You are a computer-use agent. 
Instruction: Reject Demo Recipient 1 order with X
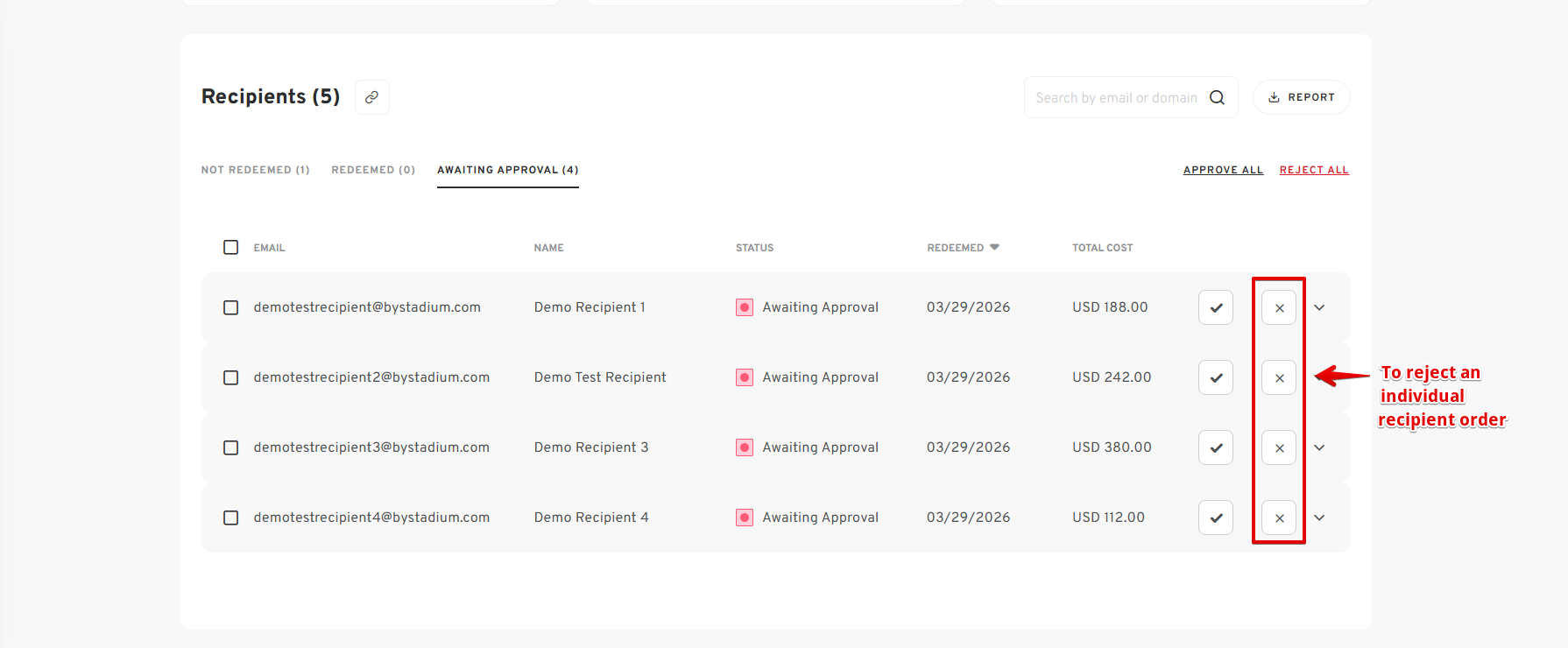(x=1279, y=307)
